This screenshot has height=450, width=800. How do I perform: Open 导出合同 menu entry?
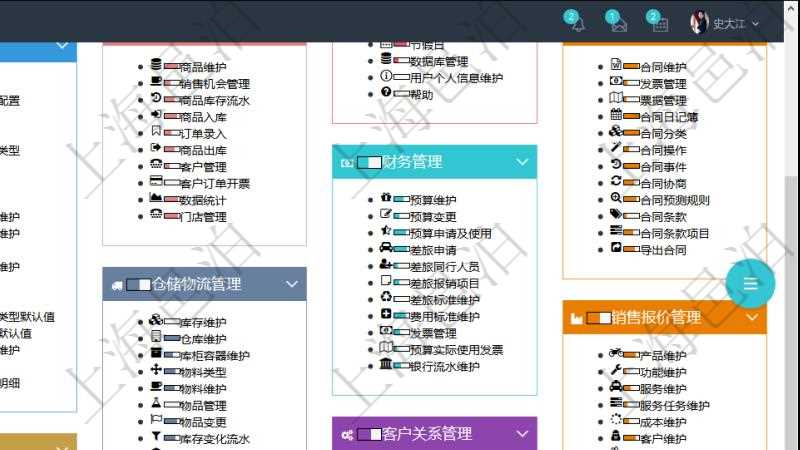click(663, 250)
